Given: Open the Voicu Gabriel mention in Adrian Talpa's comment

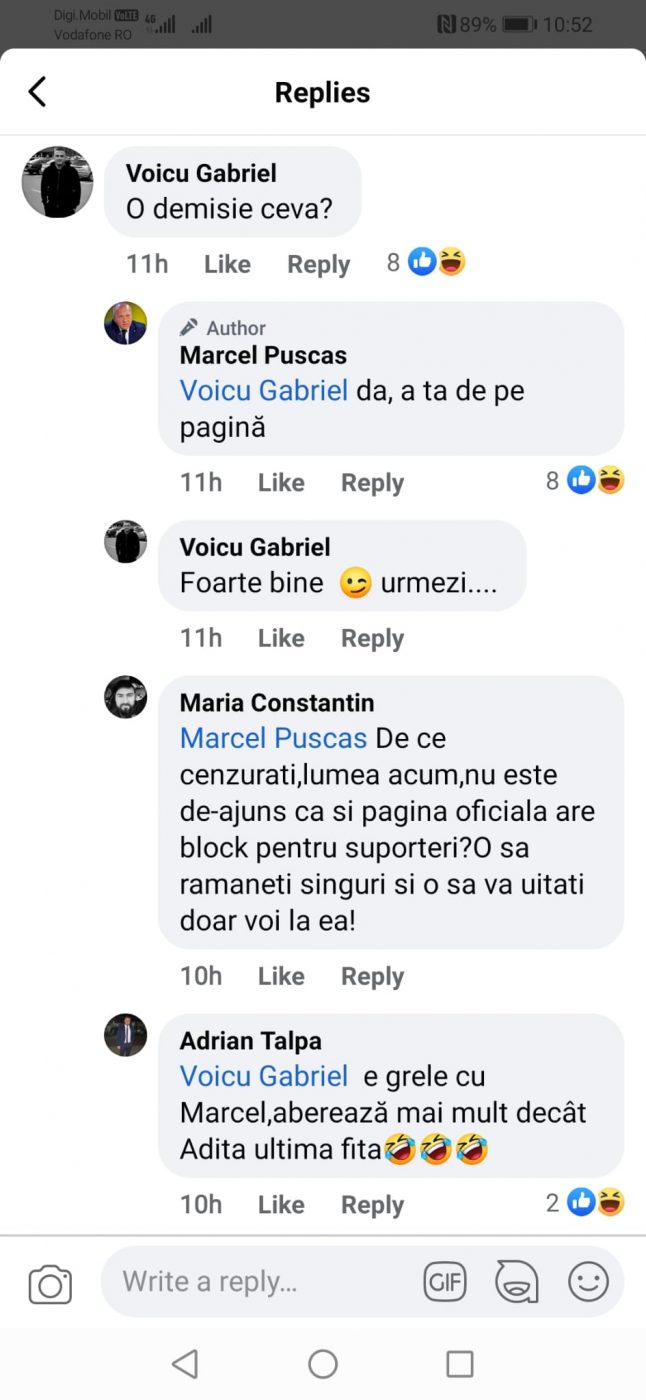Looking at the screenshot, I should (x=264, y=1076).
